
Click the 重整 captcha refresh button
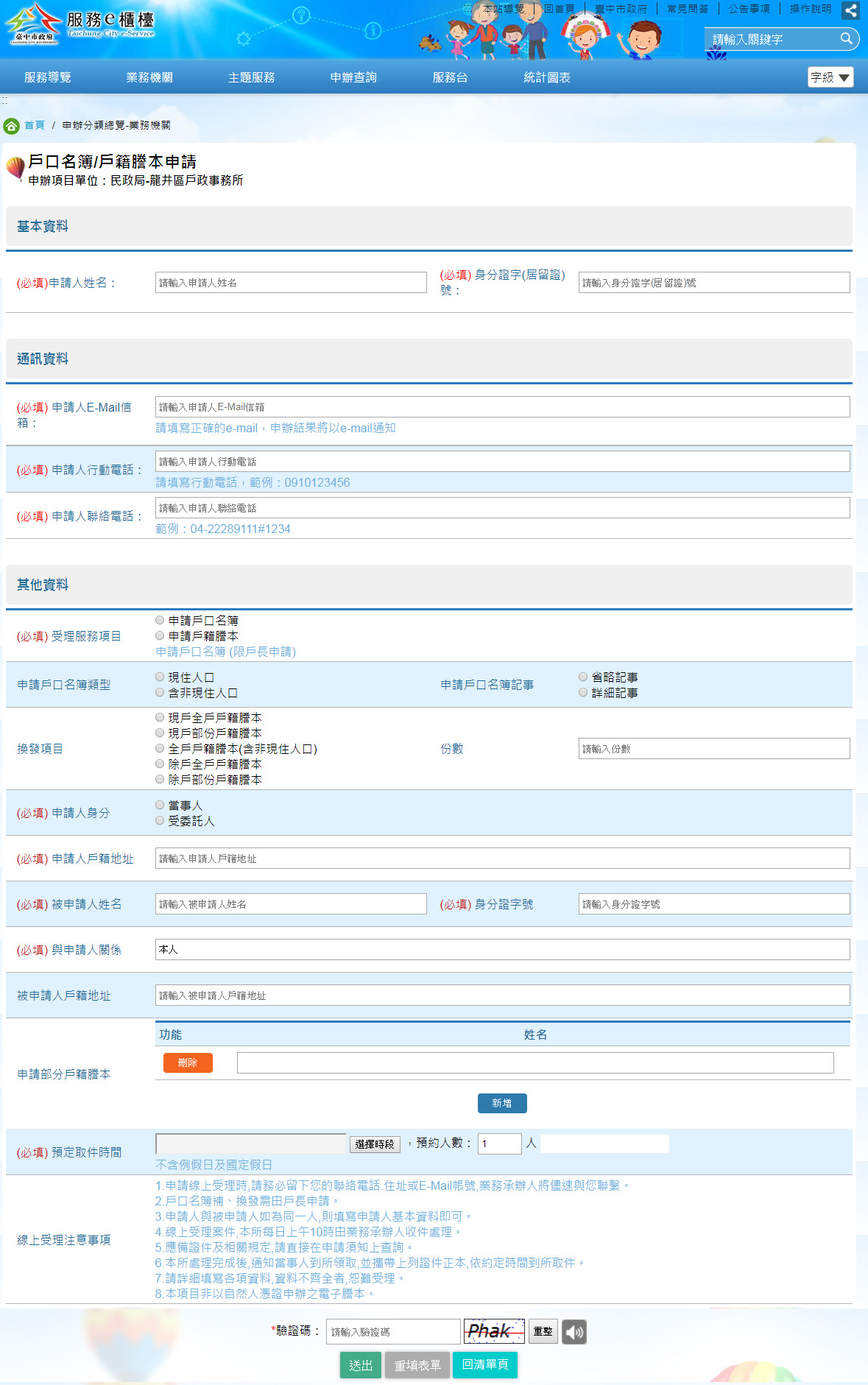click(x=543, y=1331)
